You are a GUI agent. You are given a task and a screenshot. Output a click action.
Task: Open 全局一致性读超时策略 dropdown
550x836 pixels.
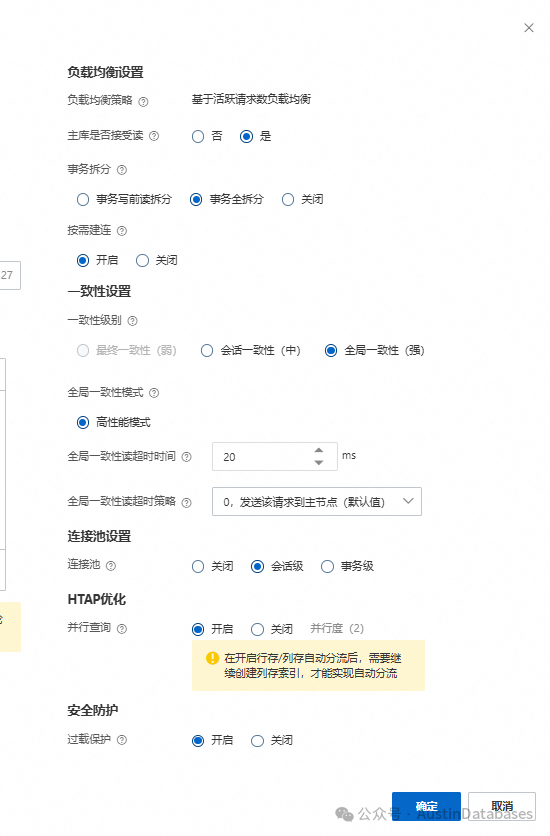(317, 501)
